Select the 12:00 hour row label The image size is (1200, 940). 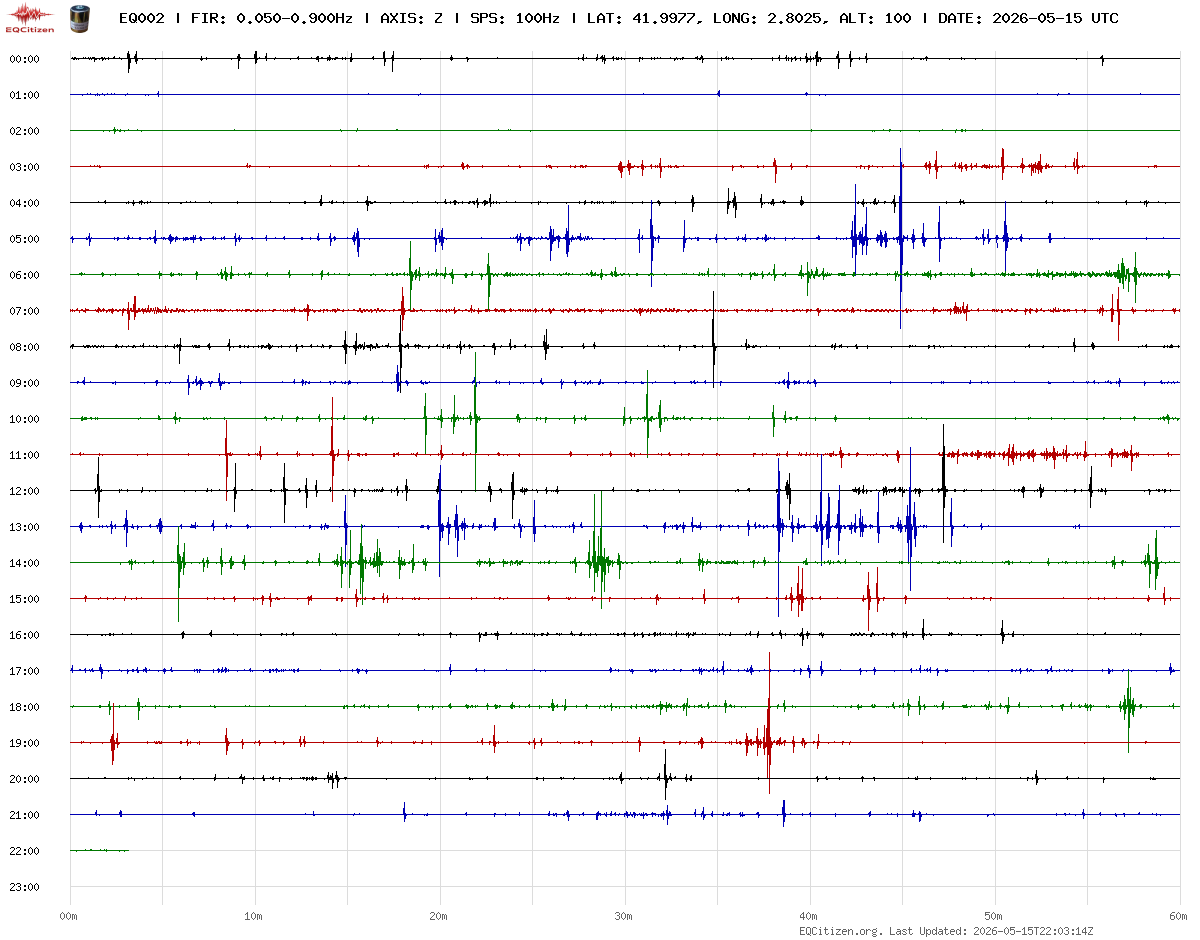pos(24,491)
